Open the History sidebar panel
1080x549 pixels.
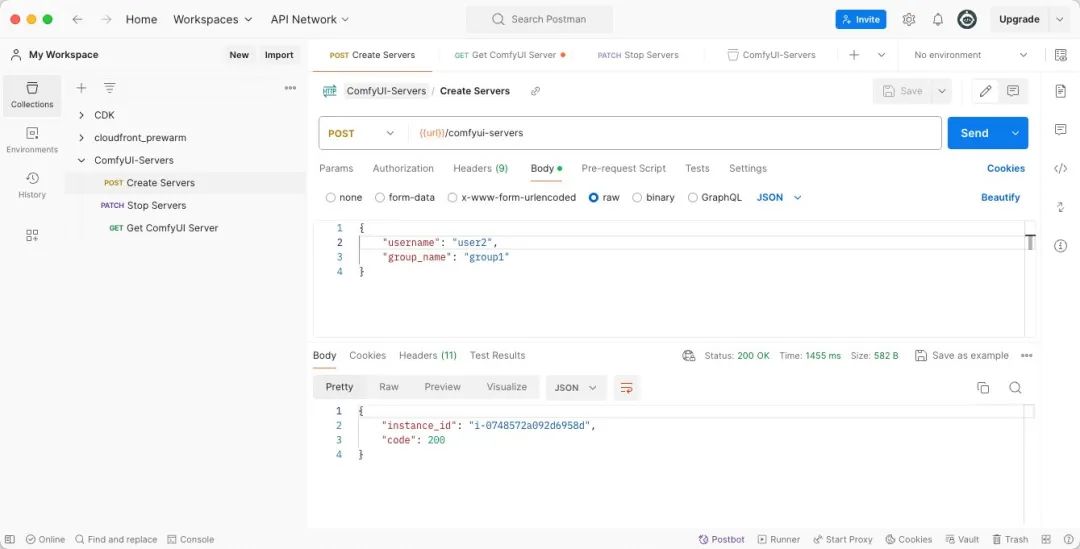coord(32,186)
